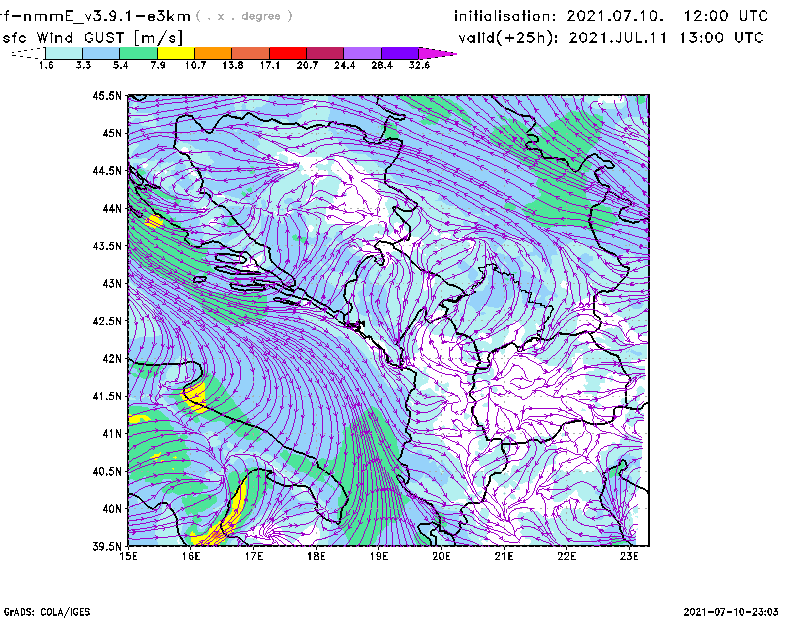Click the 45N latitude label
800x618 pixels.
112,133
